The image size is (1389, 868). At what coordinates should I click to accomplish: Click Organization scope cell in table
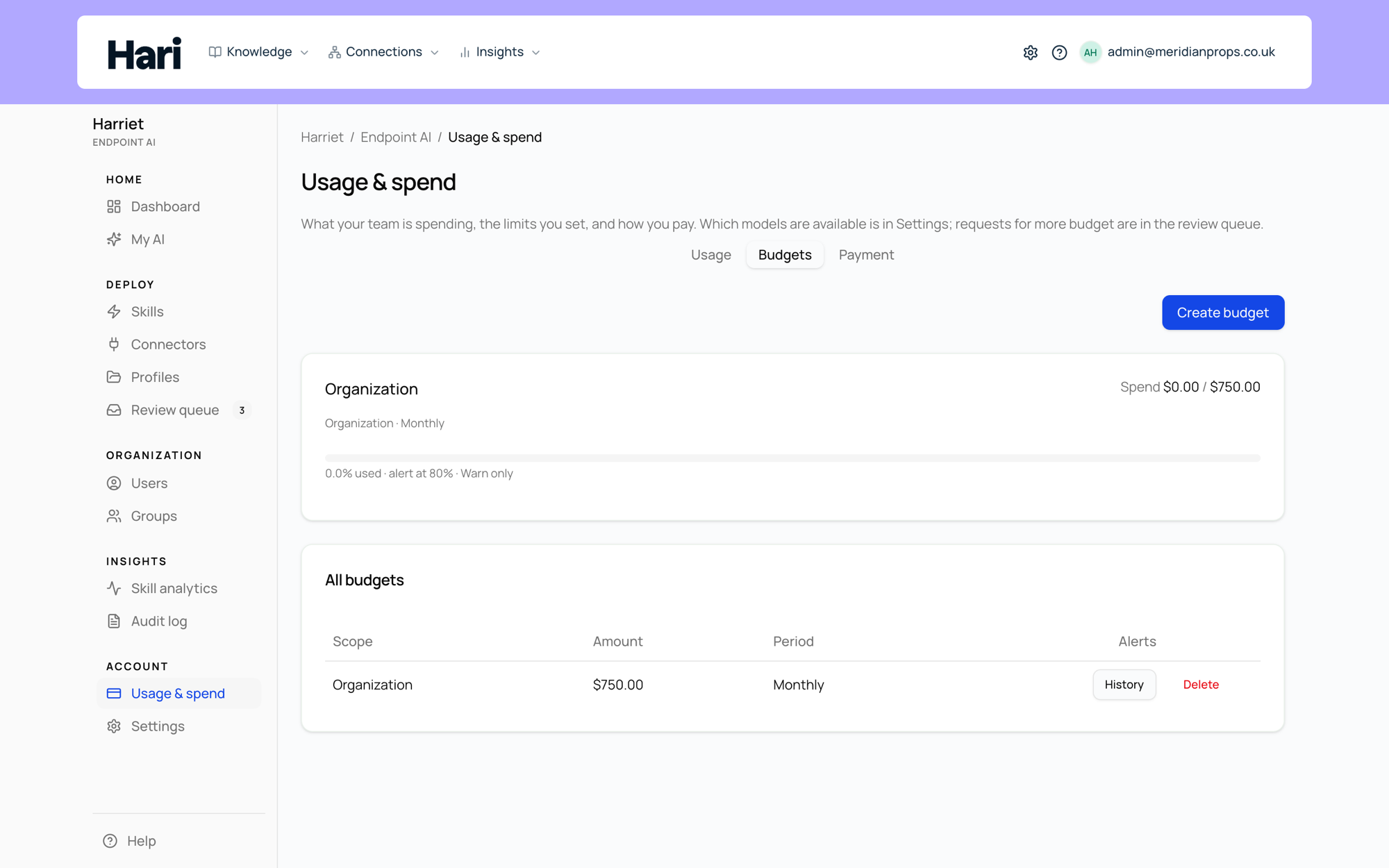coord(372,685)
